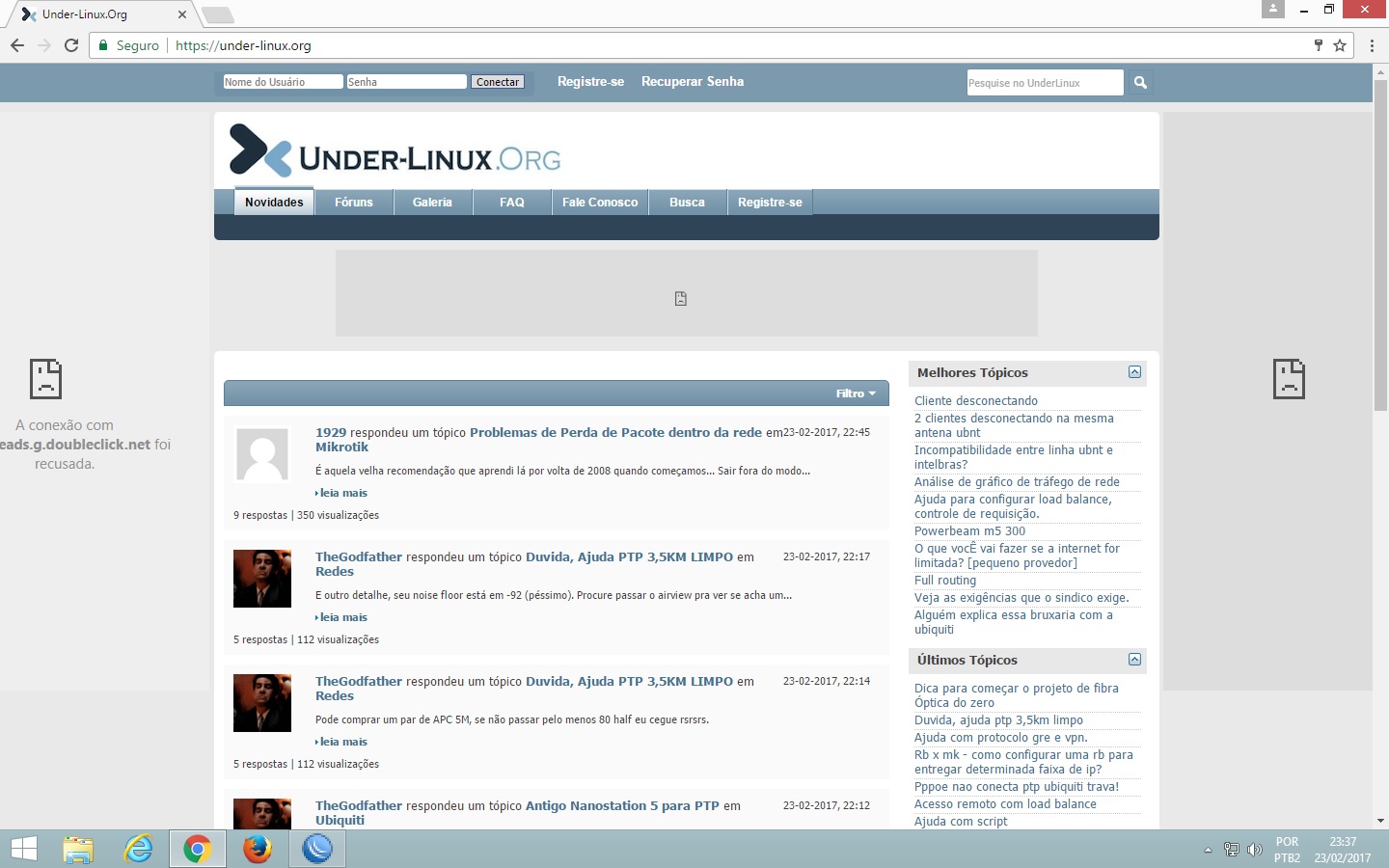Click the default avatar of user 1929
This screenshot has width=1389, height=868.
coord(262,453)
